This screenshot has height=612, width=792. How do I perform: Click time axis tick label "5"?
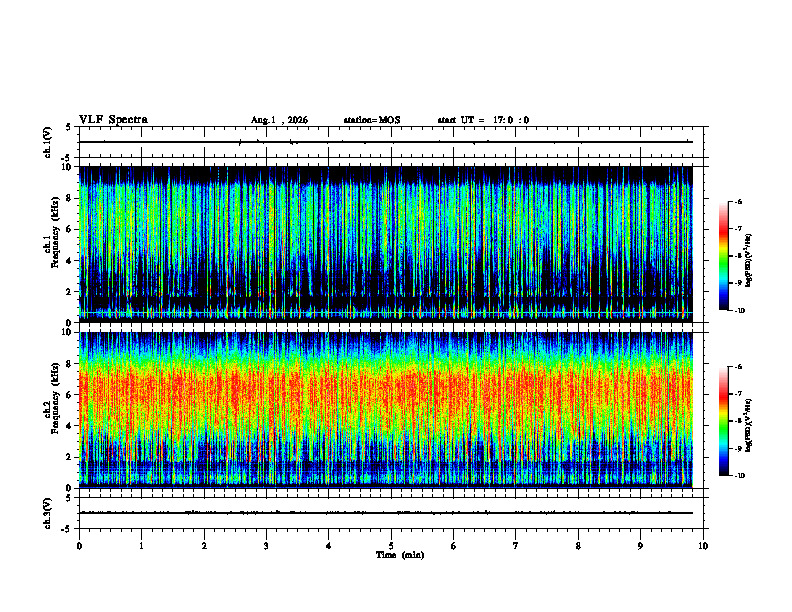(391, 546)
